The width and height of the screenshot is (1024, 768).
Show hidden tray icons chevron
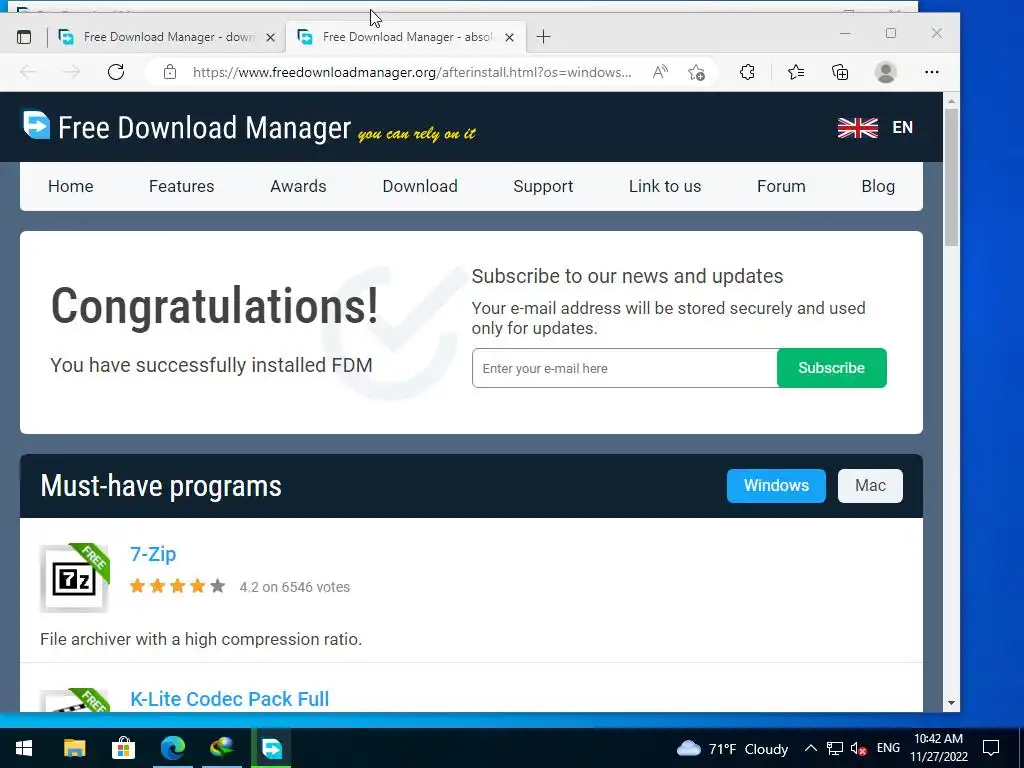click(810, 748)
